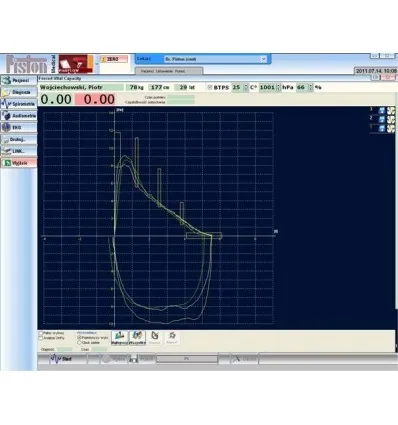Click the red Wyjście exit button

click(x=19, y=163)
